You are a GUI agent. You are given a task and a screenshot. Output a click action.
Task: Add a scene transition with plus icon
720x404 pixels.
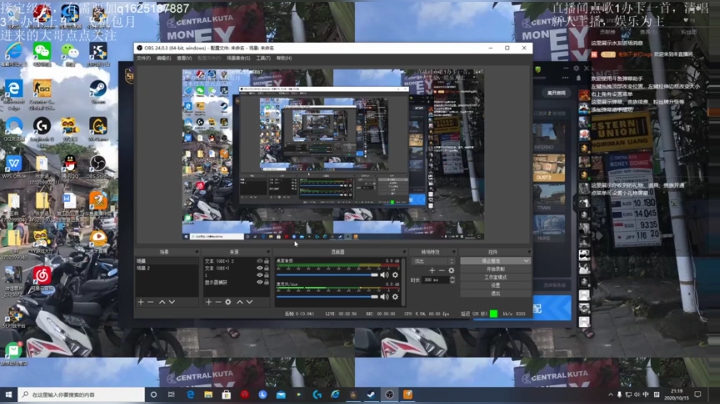click(432, 270)
